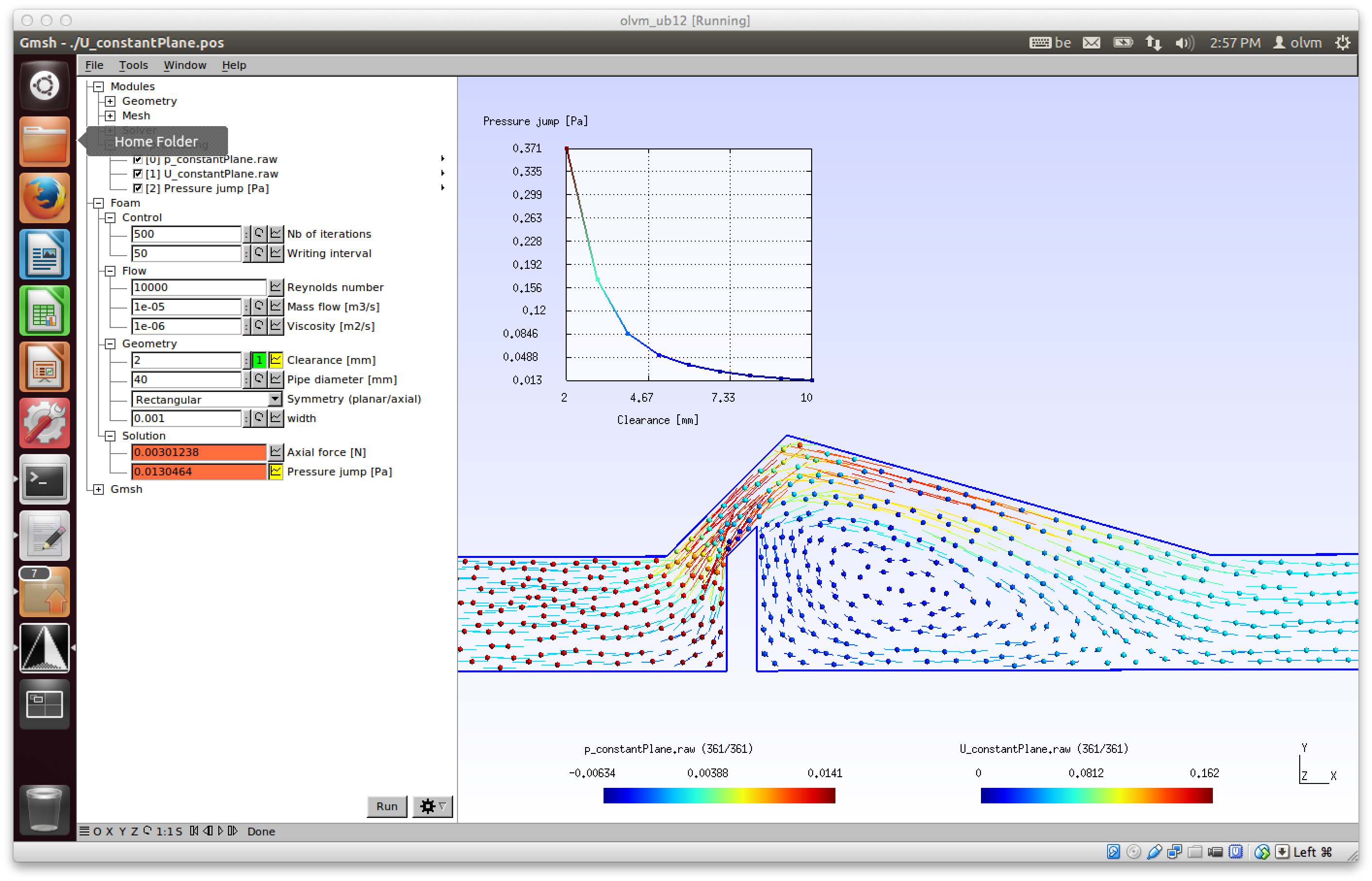This screenshot has height=881, width=1372.
Task: Toggle visibility of p_constantPlane.raw view
Action: coord(137,159)
